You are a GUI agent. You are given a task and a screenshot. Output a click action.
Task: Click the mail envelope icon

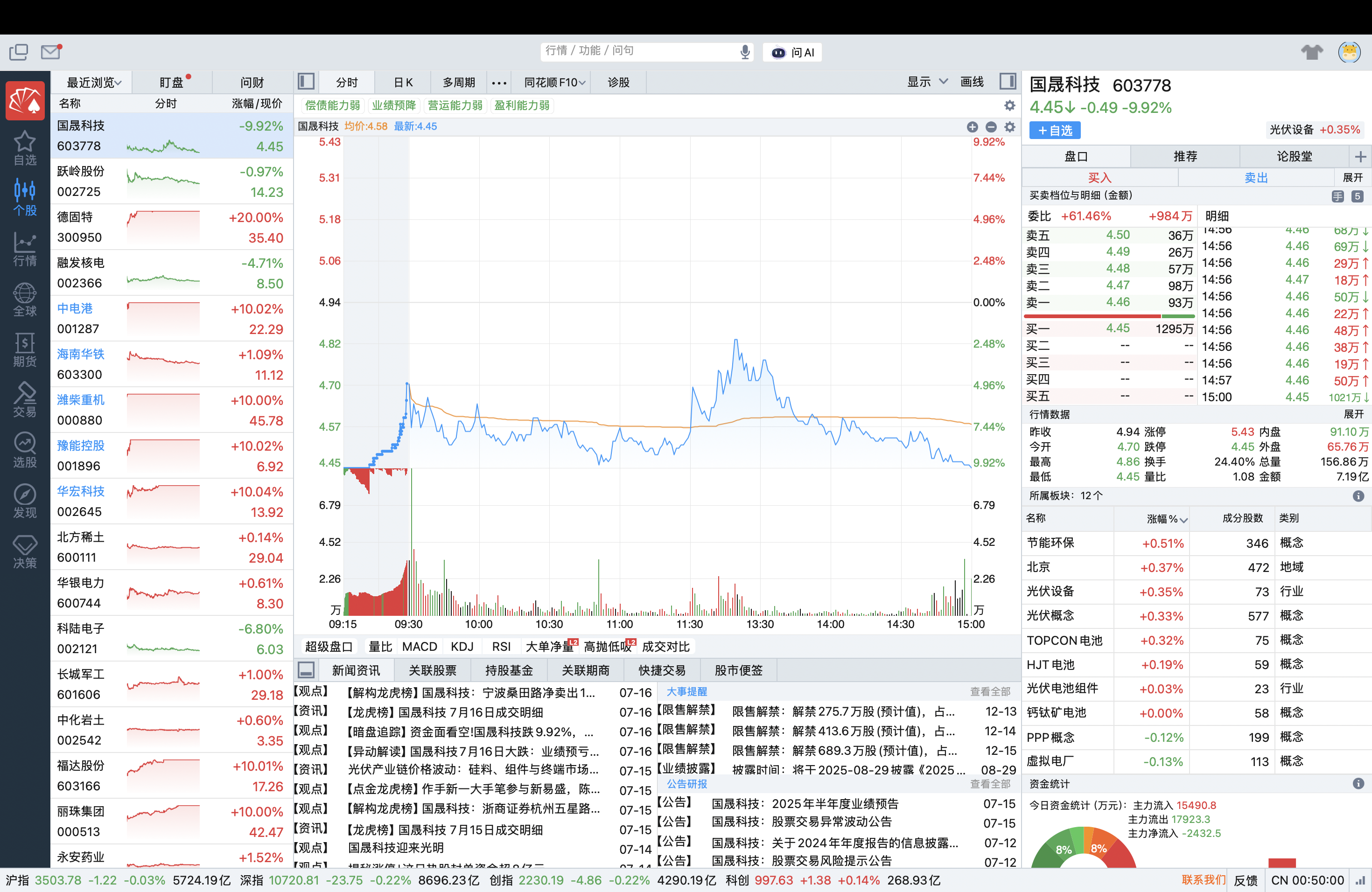(51, 52)
